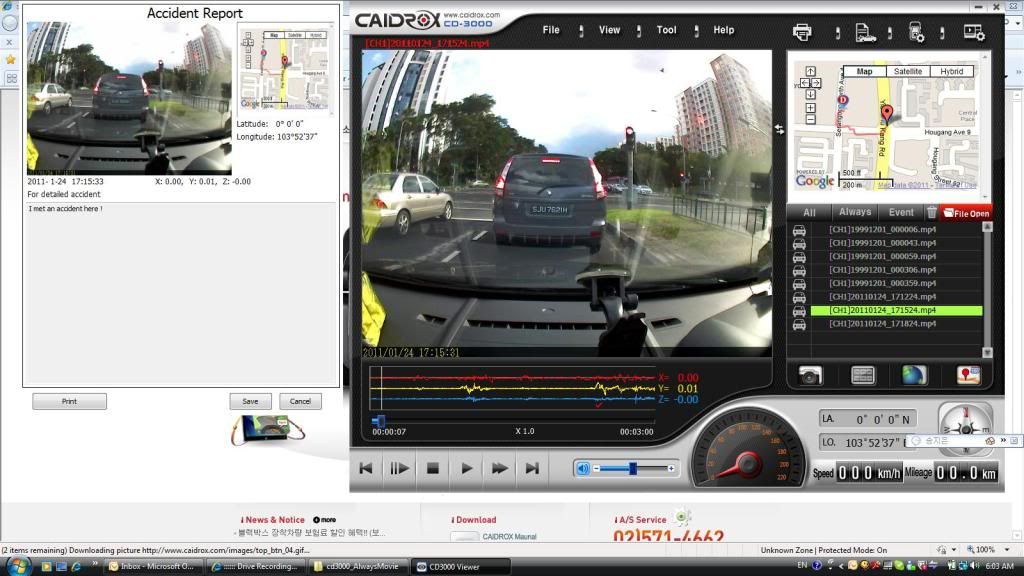Viewport: 1024px width, 576px height.
Task: Show Event recordings tab
Action: 901,212
